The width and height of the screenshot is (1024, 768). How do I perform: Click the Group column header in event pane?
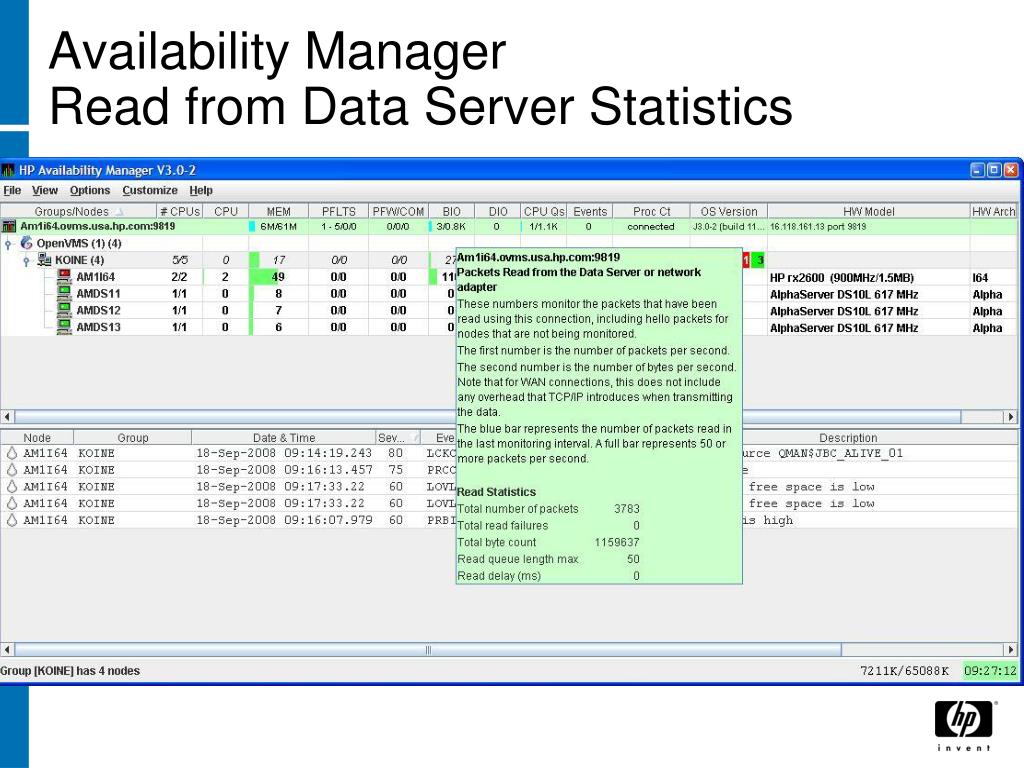(133, 438)
